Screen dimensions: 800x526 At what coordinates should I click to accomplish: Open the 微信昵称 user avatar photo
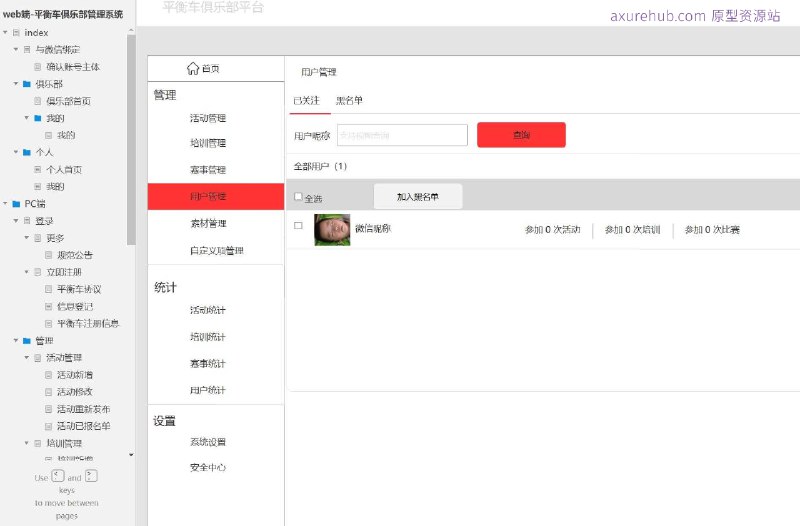(x=332, y=230)
